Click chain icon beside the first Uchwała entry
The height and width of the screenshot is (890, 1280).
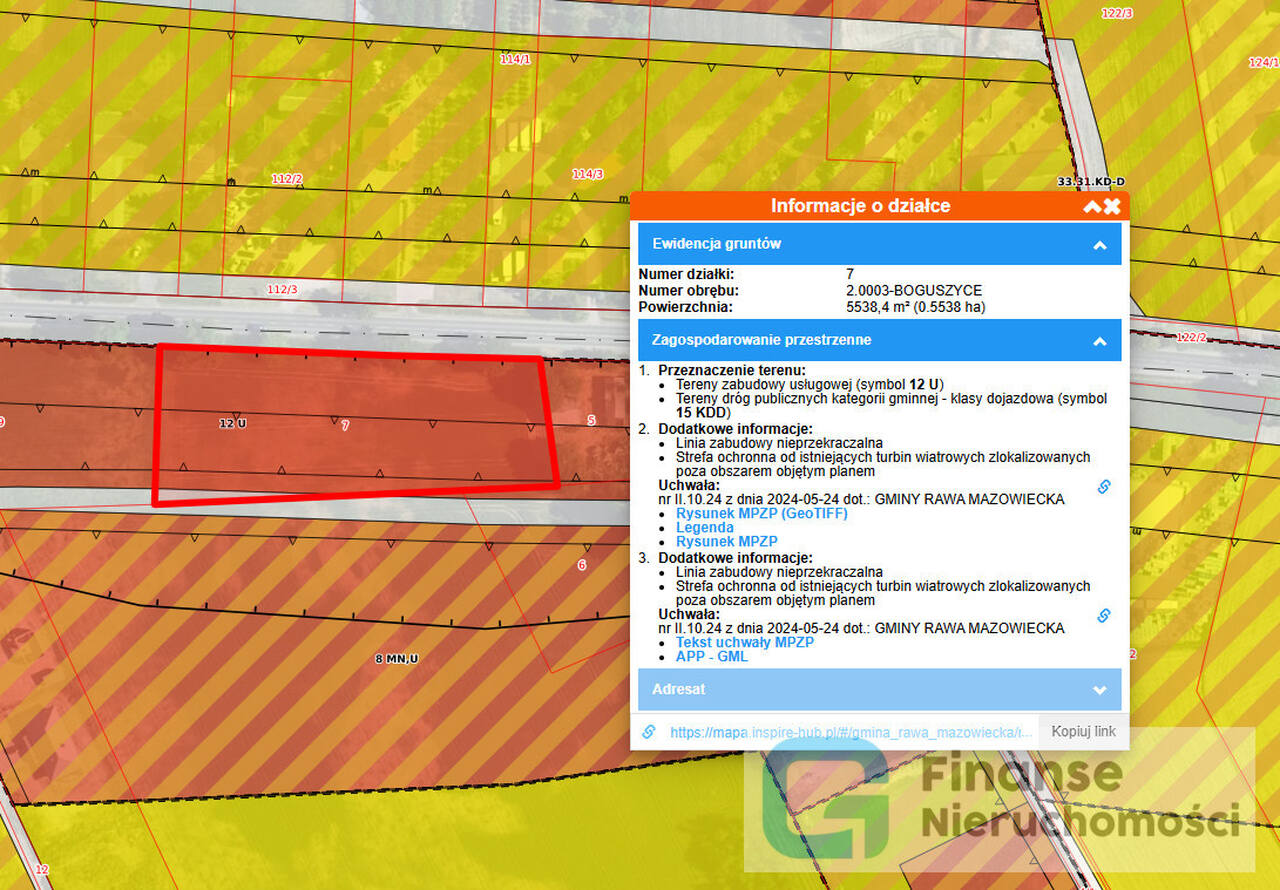coord(1104,487)
